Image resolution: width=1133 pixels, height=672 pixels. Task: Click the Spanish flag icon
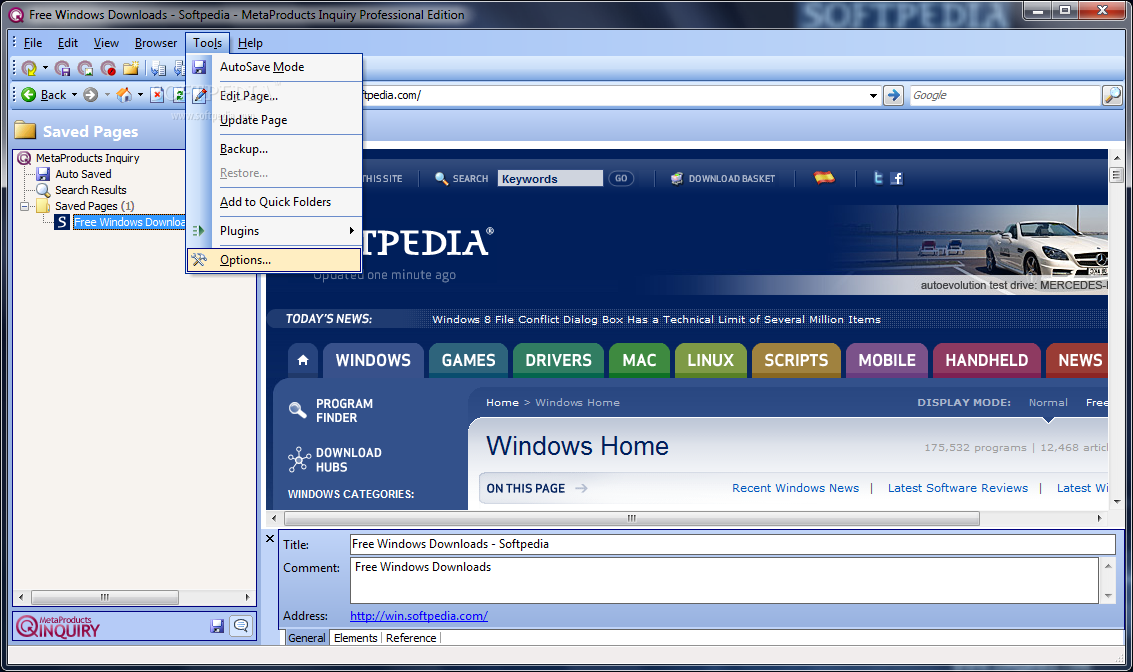click(824, 177)
